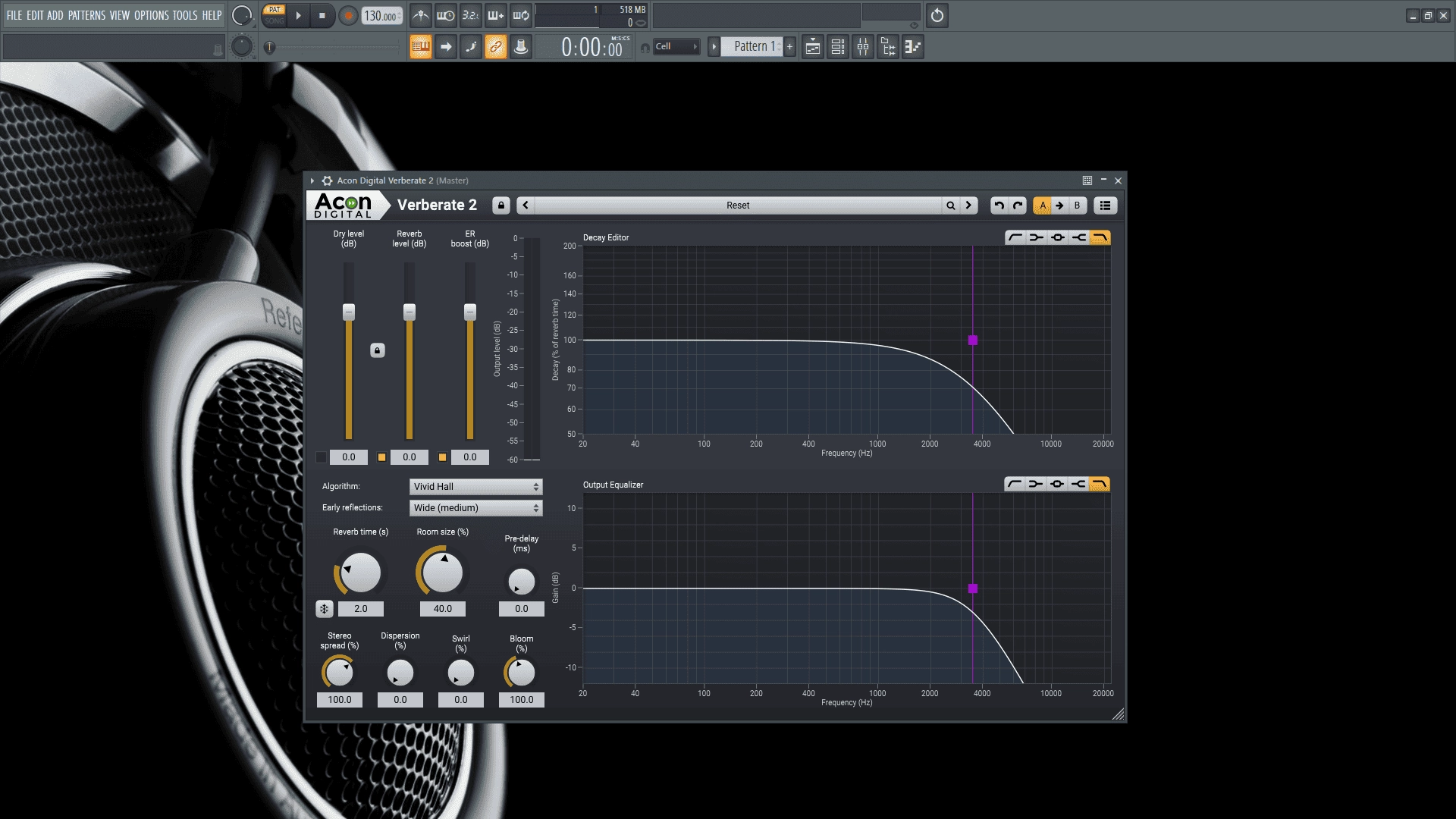Click the Reset preset name bar
Viewport: 1456px width, 819px height.
point(738,206)
